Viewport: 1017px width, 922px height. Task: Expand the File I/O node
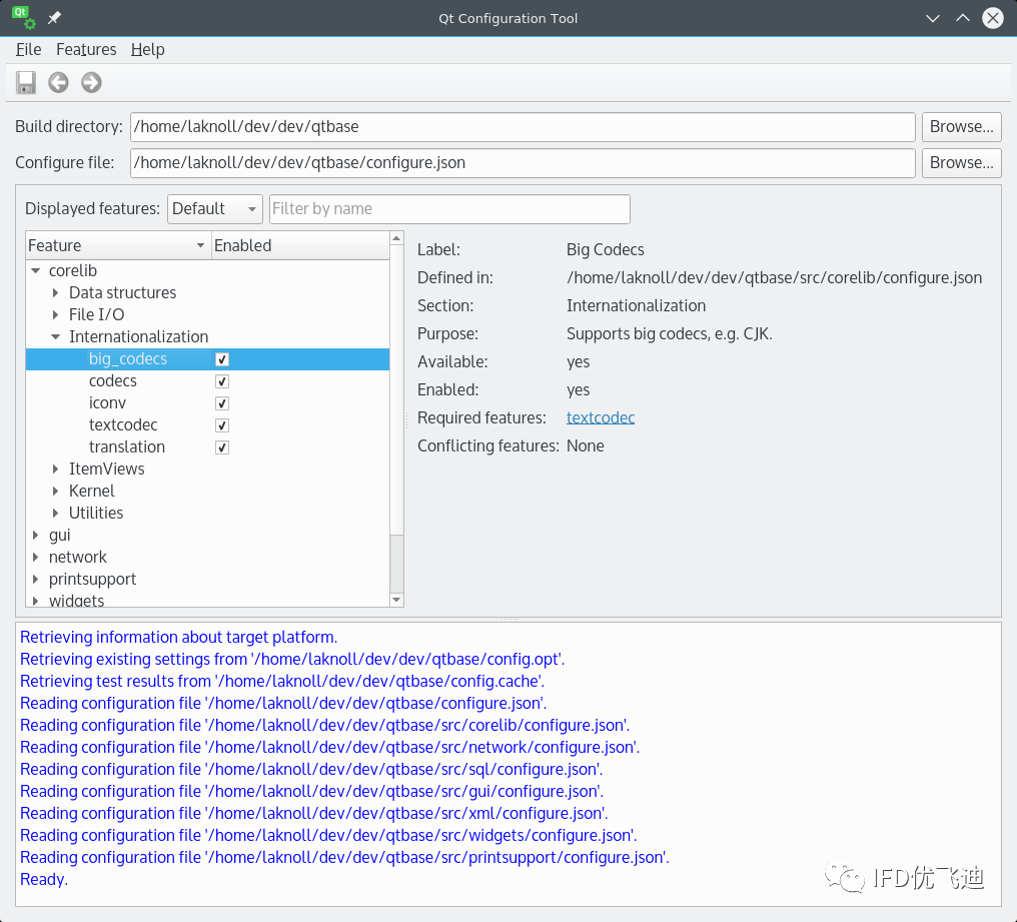pyautogui.click(x=56, y=314)
